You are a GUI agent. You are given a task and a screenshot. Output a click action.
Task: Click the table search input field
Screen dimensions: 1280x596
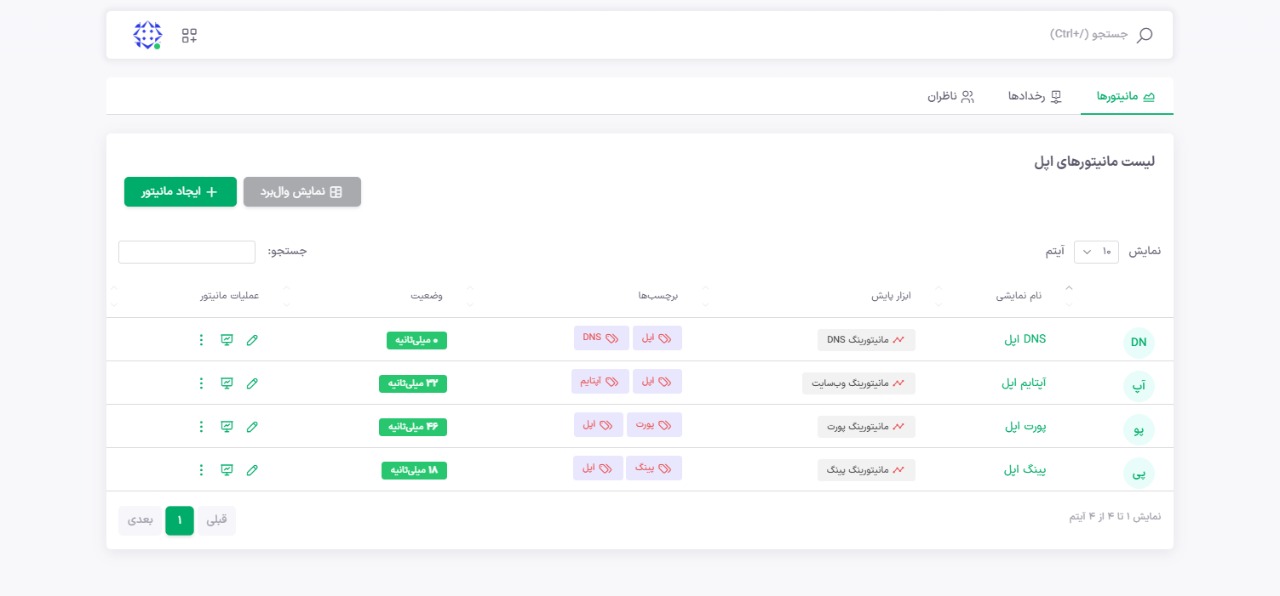pyautogui.click(x=187, y=252)
